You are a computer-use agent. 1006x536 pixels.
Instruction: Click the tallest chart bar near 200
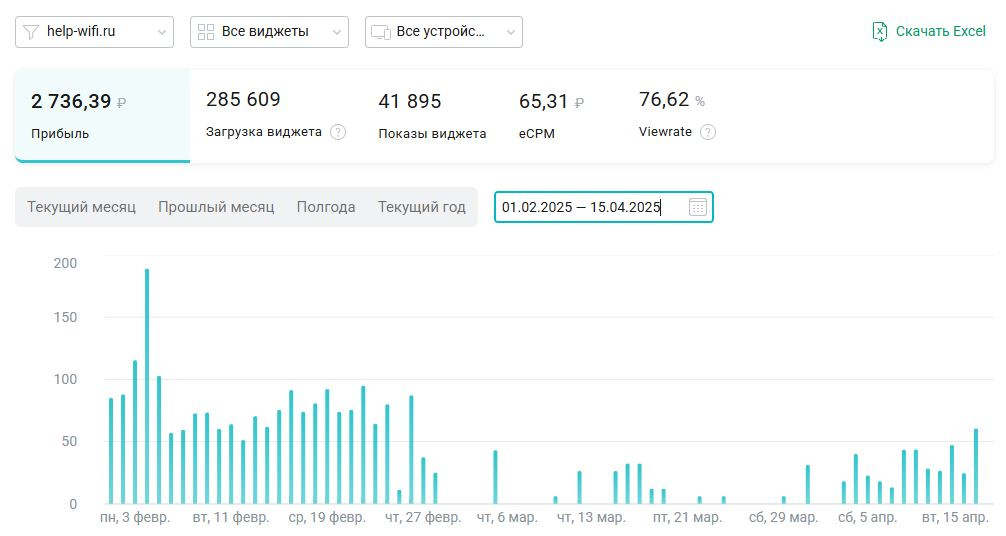pos(147,386)
